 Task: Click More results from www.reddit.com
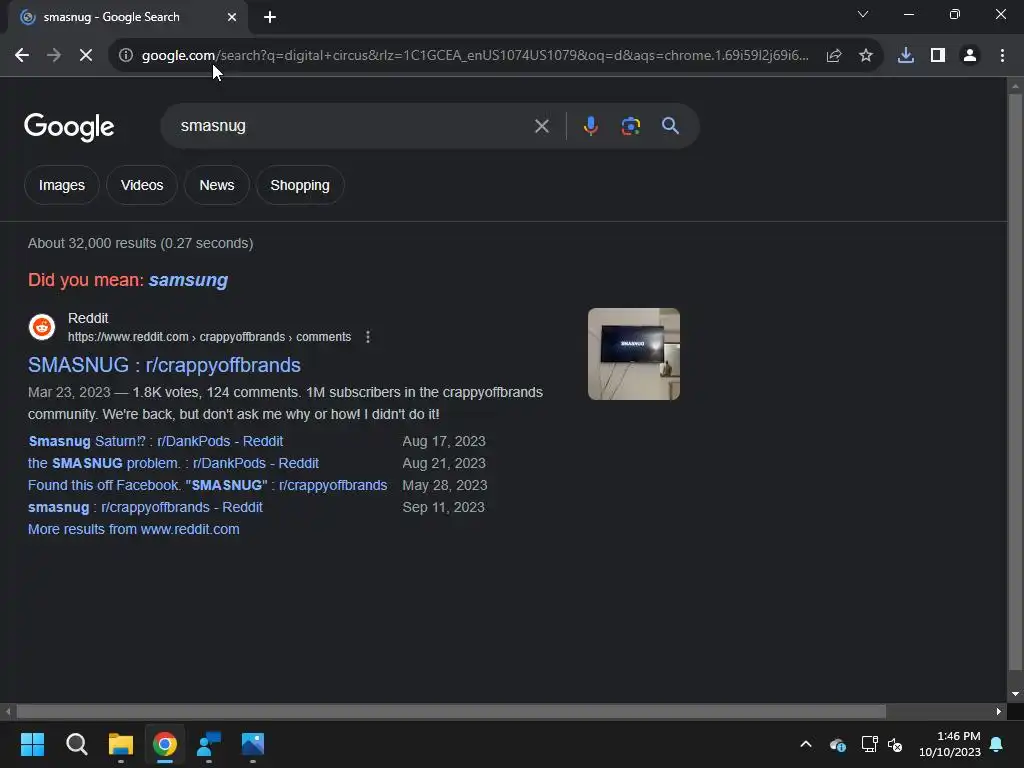134,530
